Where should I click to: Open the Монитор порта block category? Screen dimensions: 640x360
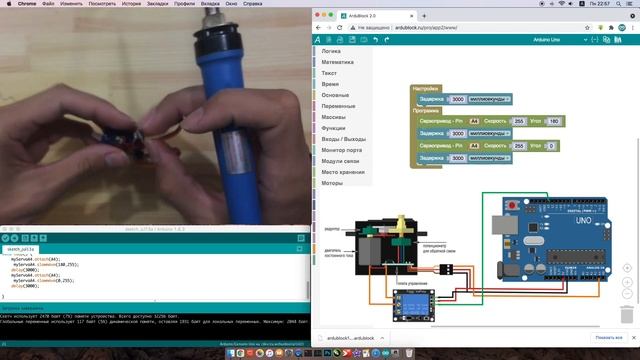pos(342,150)
